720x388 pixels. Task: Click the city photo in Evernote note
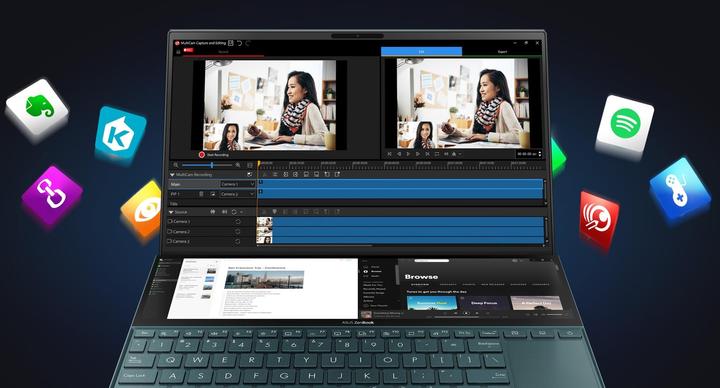(x=264, y=280)
